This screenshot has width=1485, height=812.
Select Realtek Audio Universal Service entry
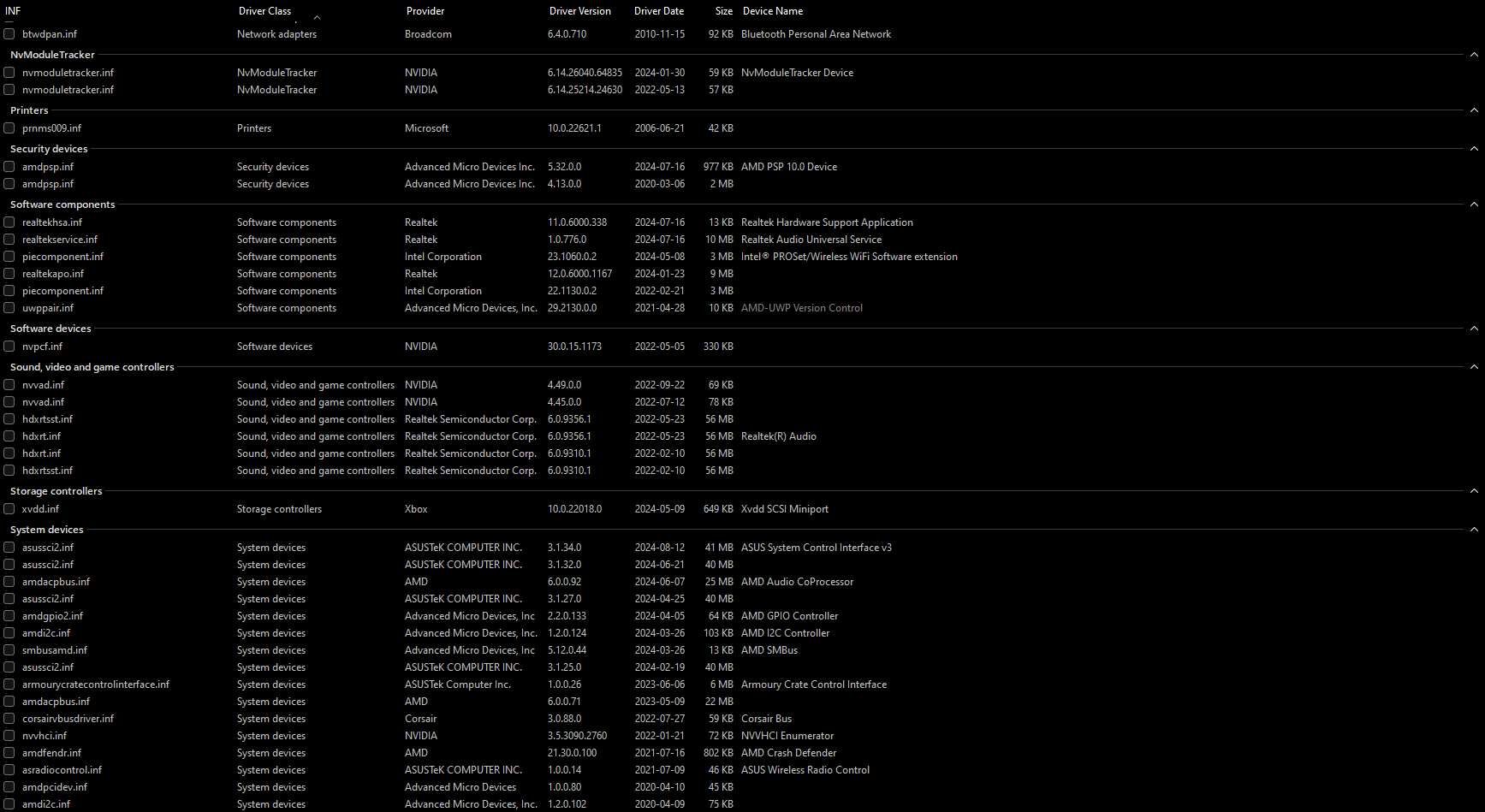(x=811, y=240)
